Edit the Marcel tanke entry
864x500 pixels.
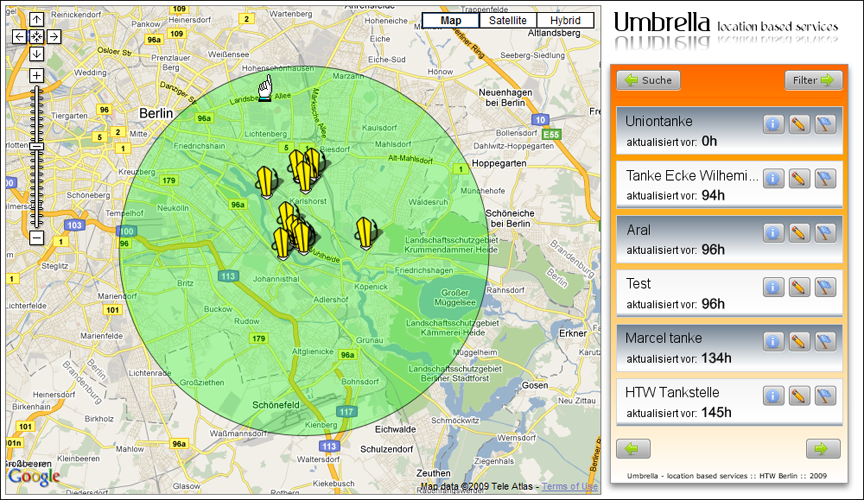coord(799,342)
